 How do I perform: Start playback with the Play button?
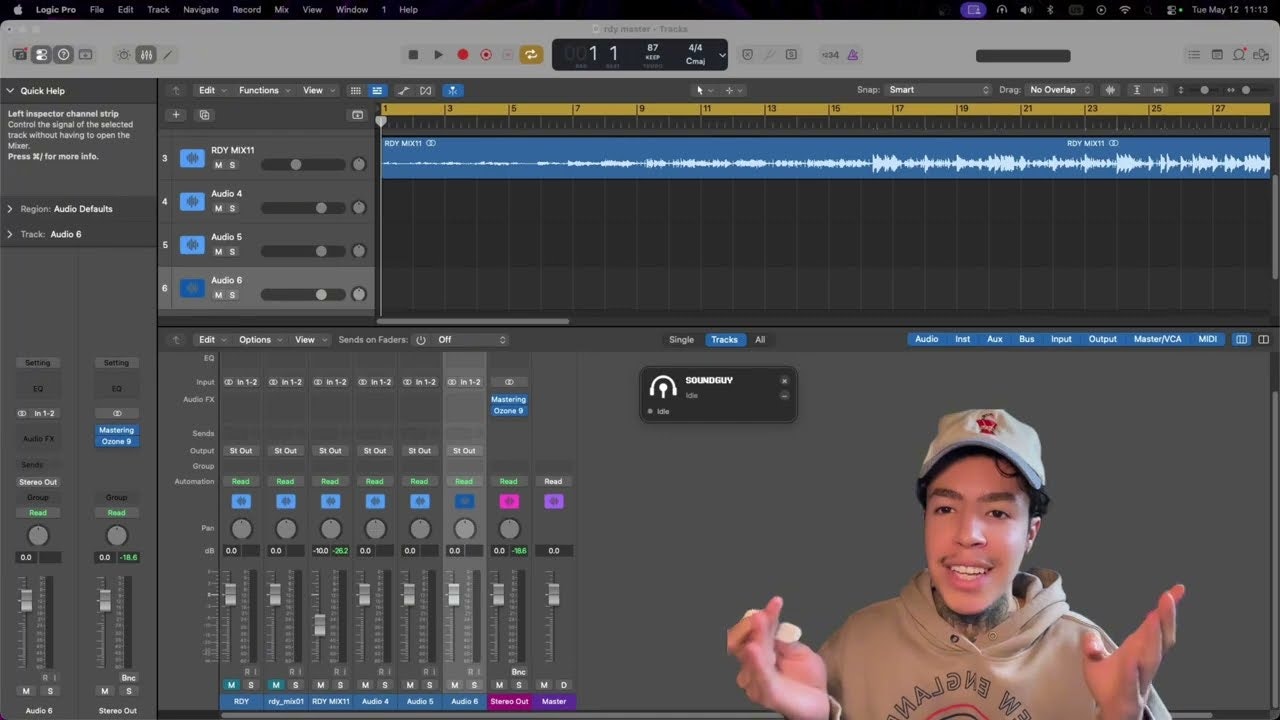pyautogui.click(x=438, y=55)
